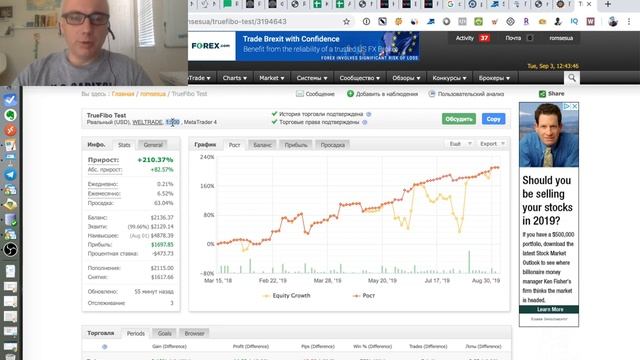
Task: Bookmark this page with the star icon
Action: click(x=346, y=22)
